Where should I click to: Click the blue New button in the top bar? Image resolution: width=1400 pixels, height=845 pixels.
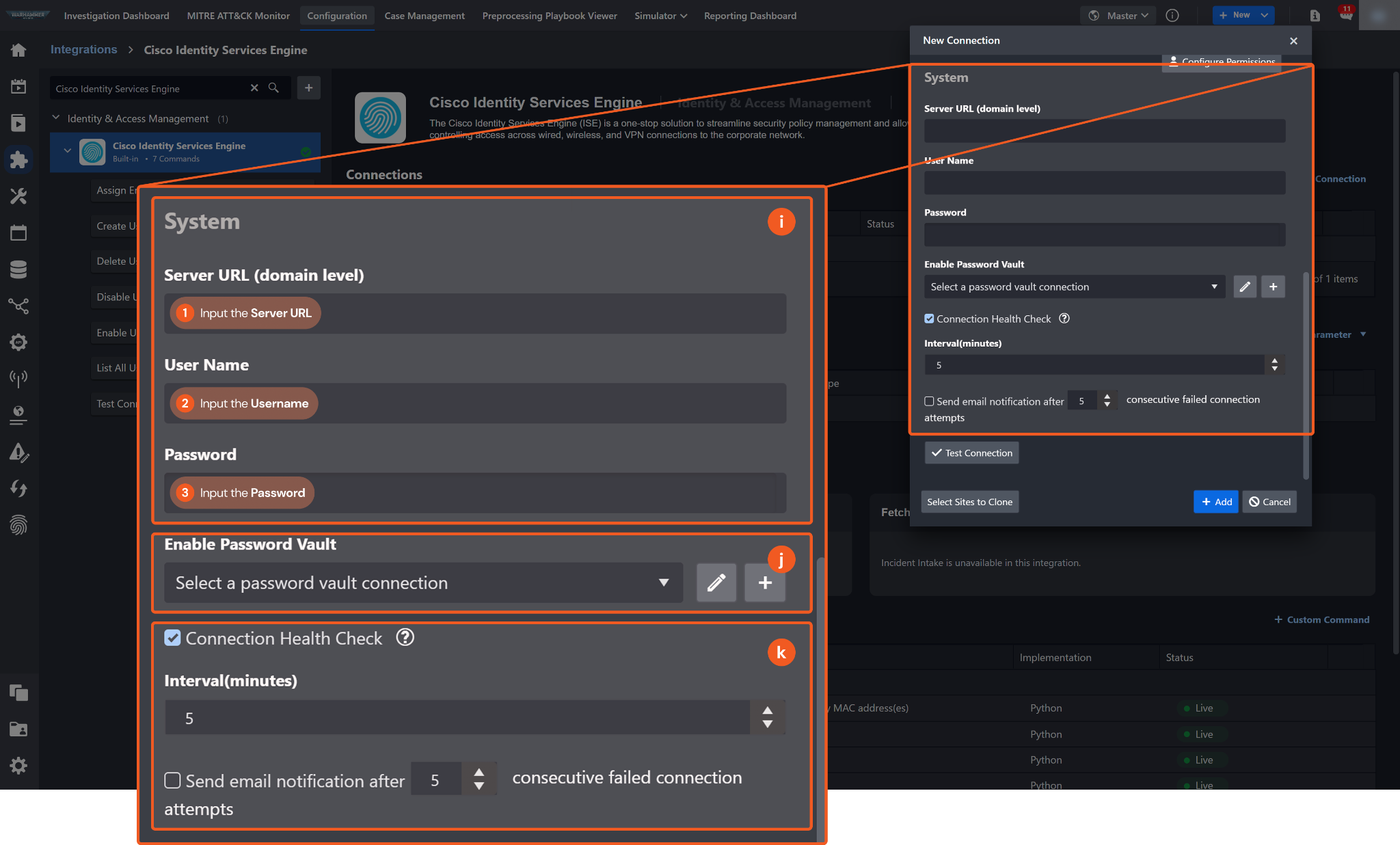(x=1235, y=15)
